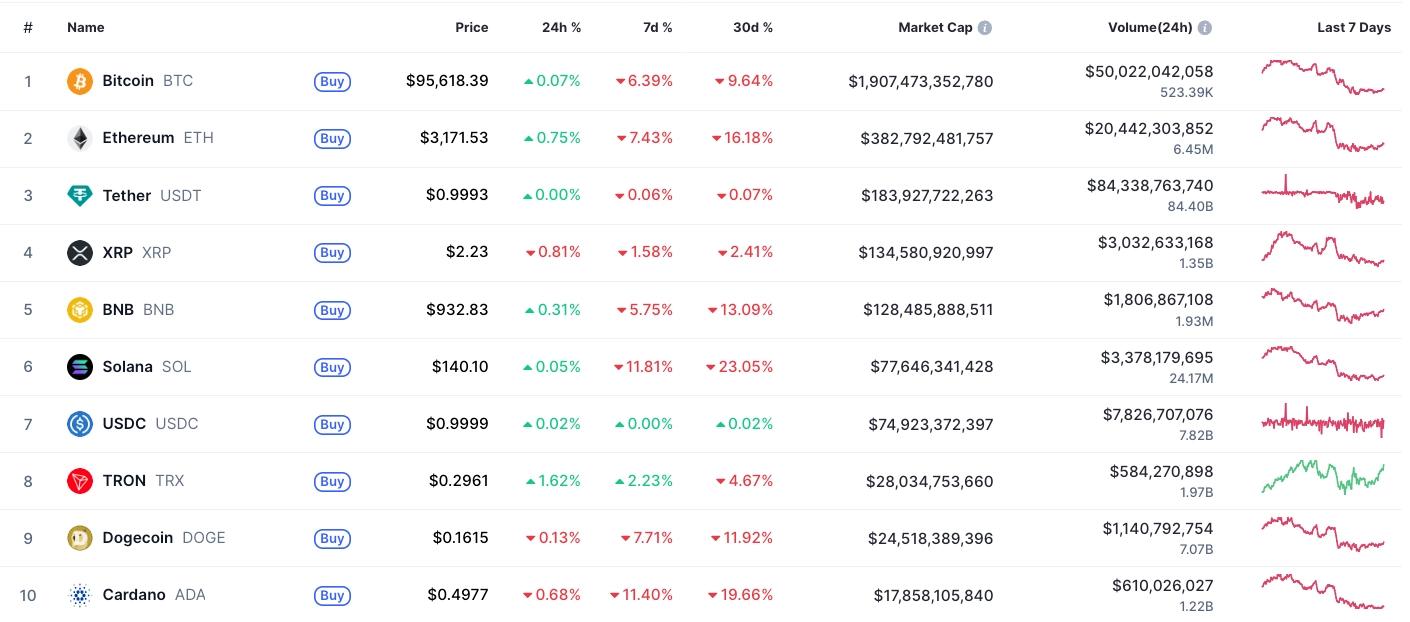
Task: Sort by the 30d % column header
Action: pos(752,27)
